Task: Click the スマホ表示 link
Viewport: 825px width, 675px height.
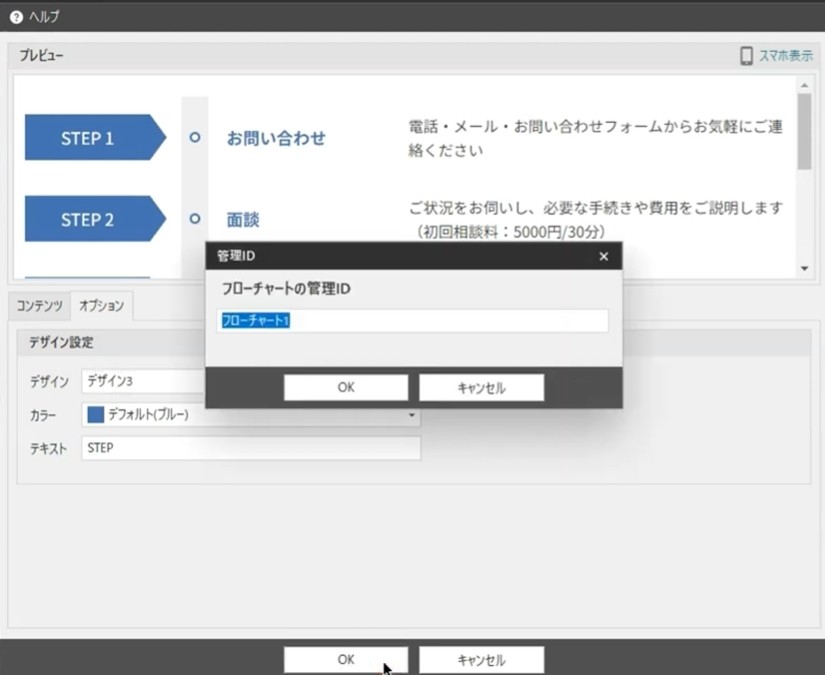Action: click(786, 55)
